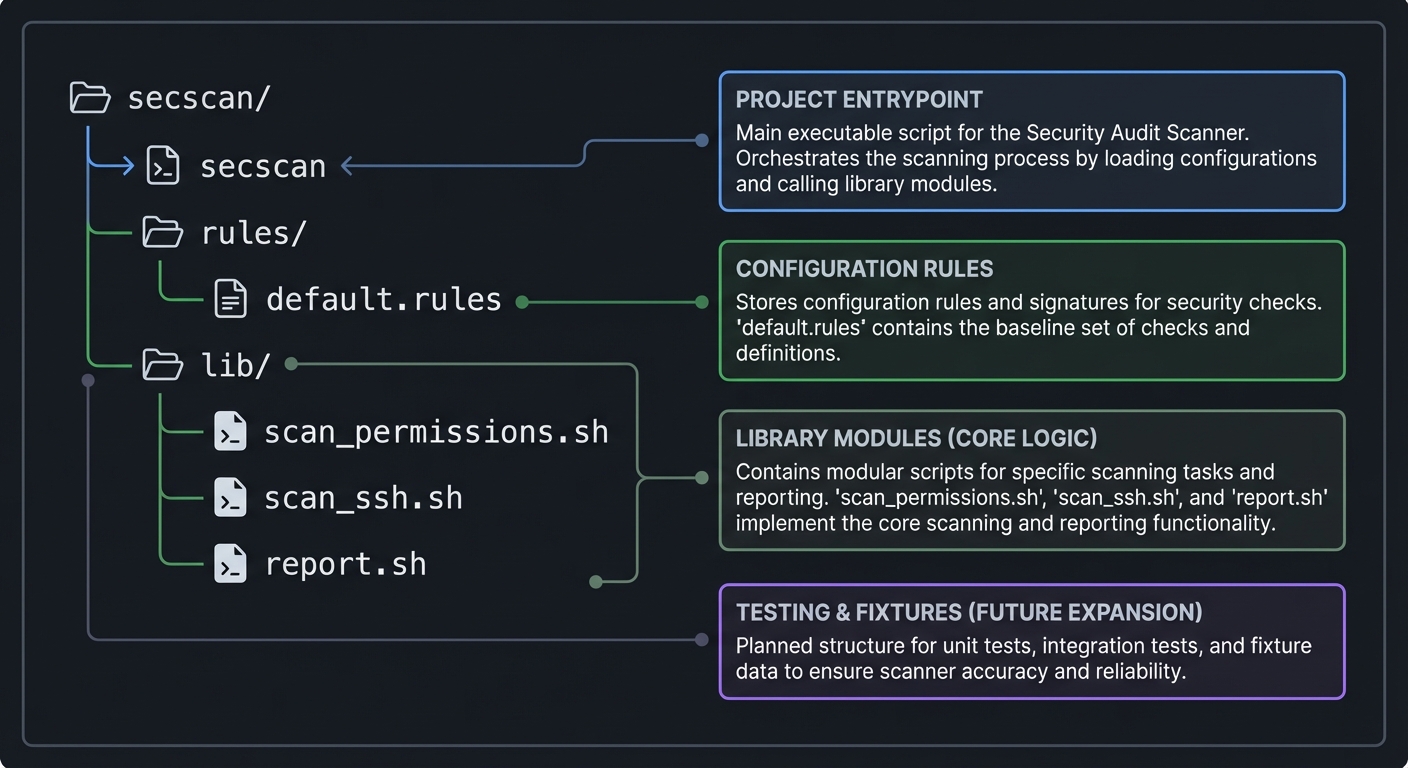Select default.rules in the file tree
The height and width of the screenshot is (768, 1408).
click(383, 297)
